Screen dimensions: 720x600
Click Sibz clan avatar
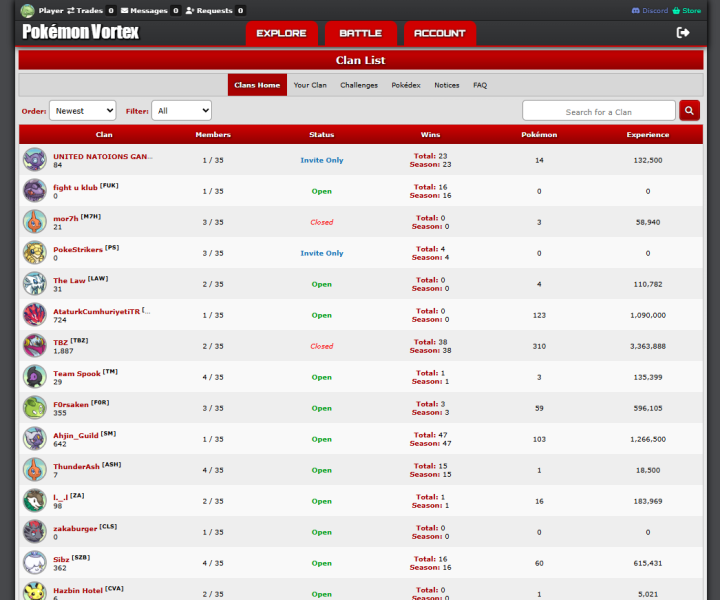coord(35,562)
